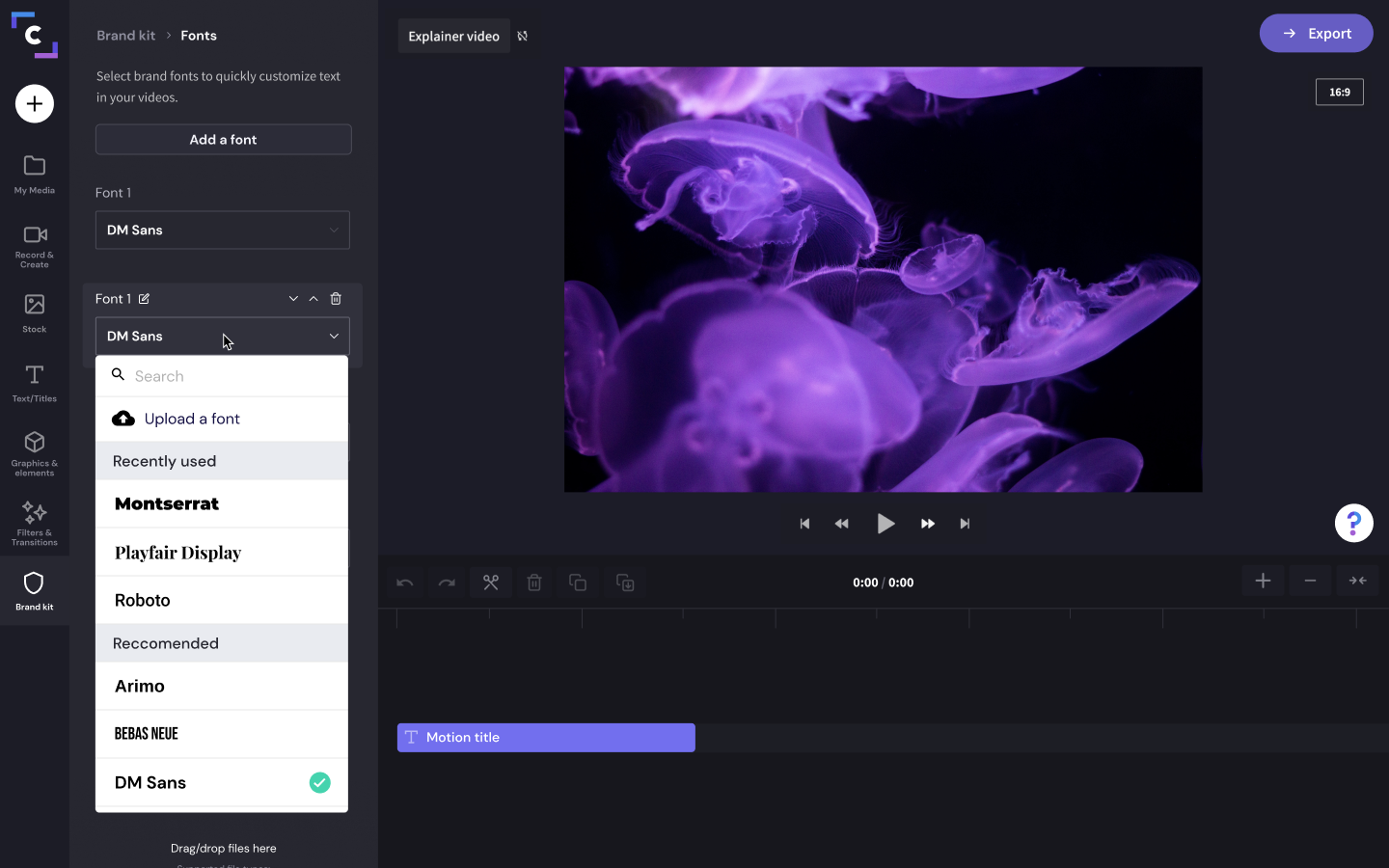
Task: Click the font Search field
Action: (x=222, y=376)
